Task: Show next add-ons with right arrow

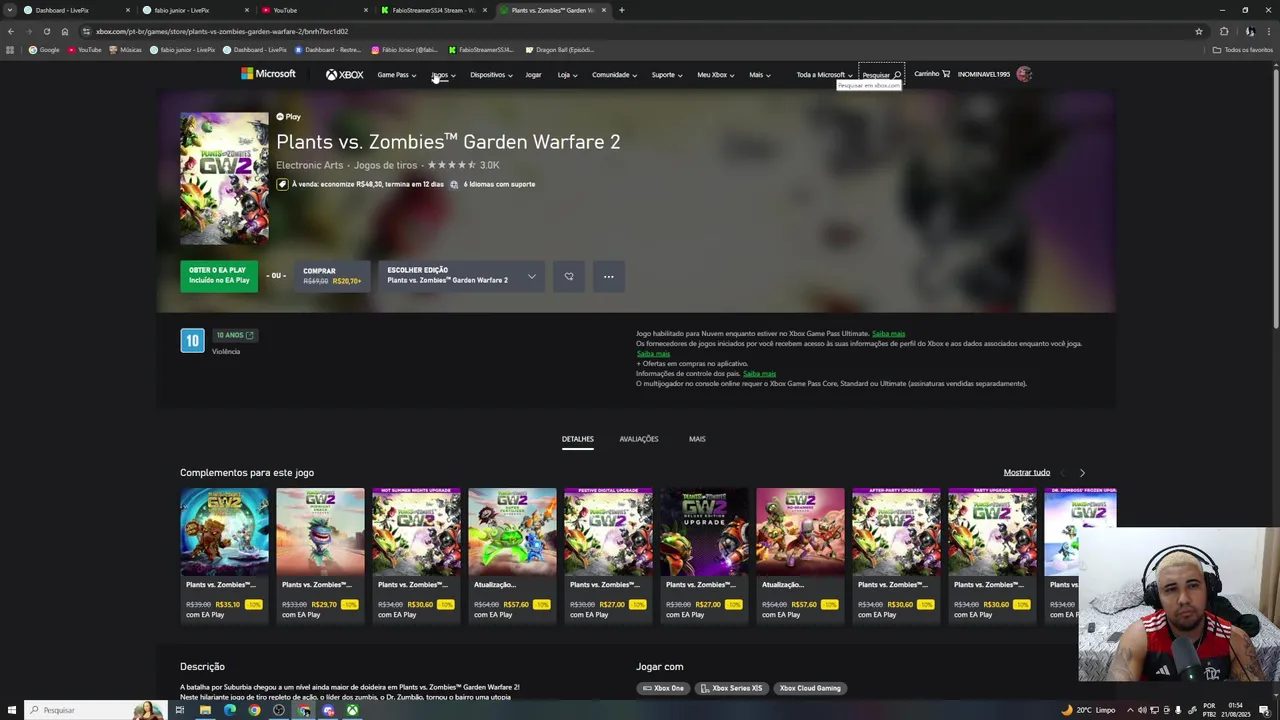Action: pos(1082,472)
